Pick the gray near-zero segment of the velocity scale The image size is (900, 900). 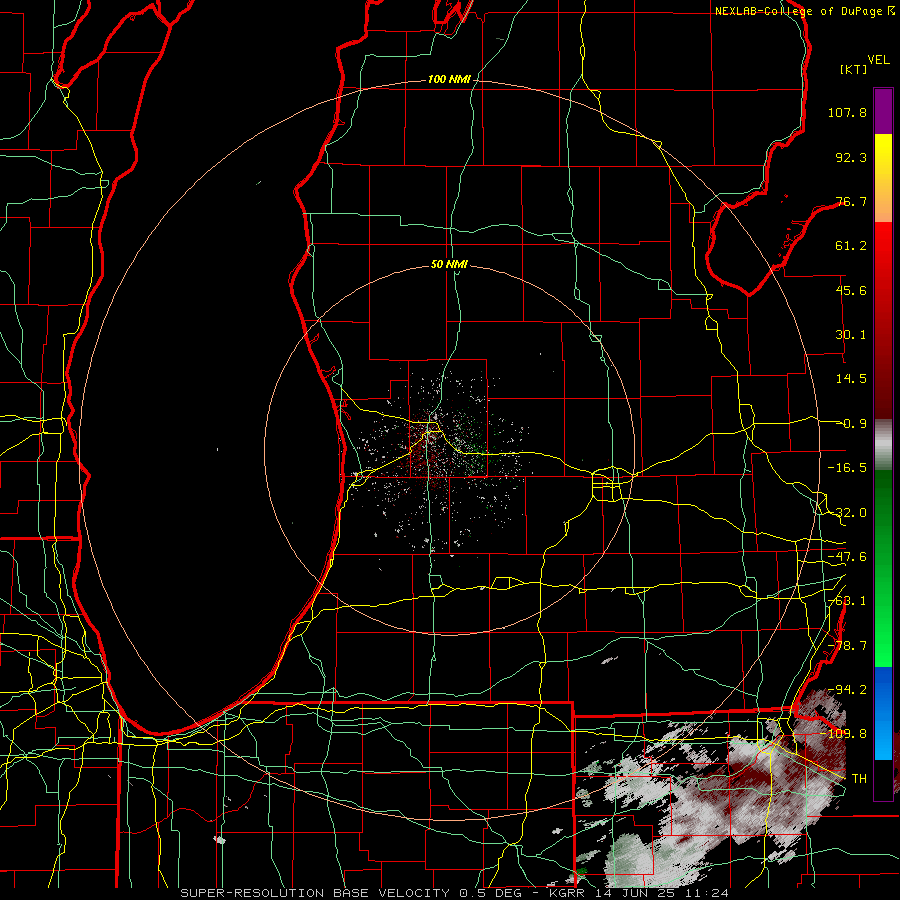tap(883, 445)
